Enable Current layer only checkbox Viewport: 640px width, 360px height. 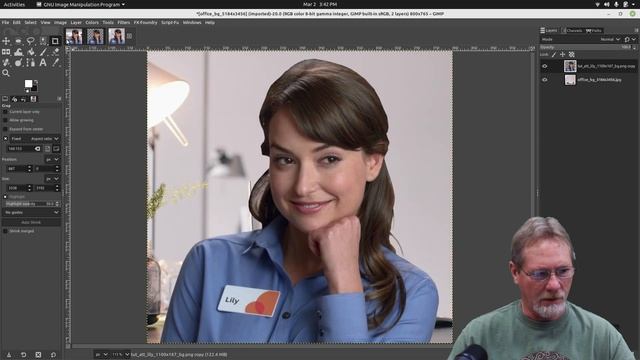[5, 112]
